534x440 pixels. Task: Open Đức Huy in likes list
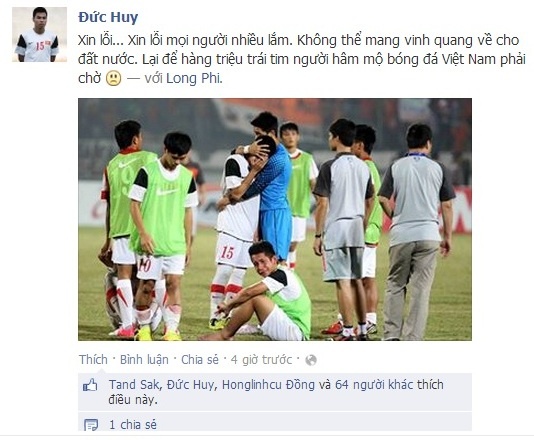(x=191, y=384)
